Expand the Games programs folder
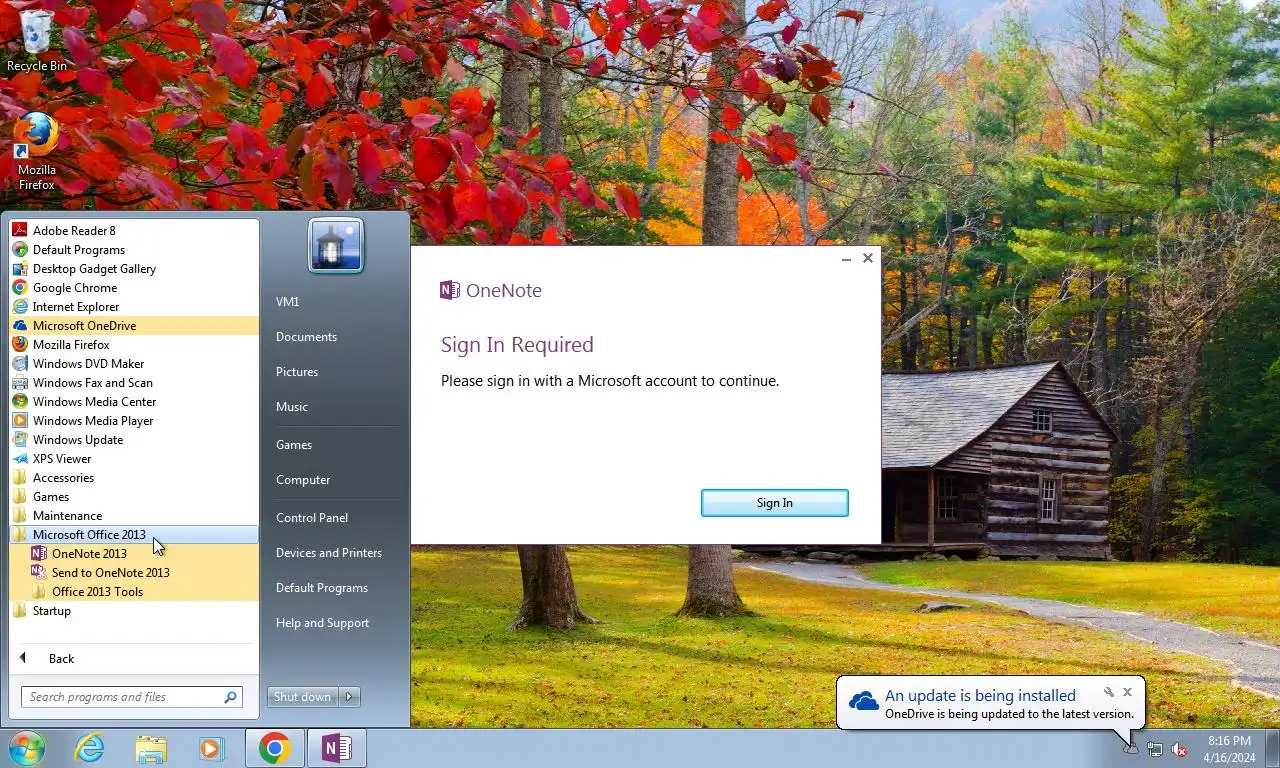1280x768 pixels. point(134,496)
